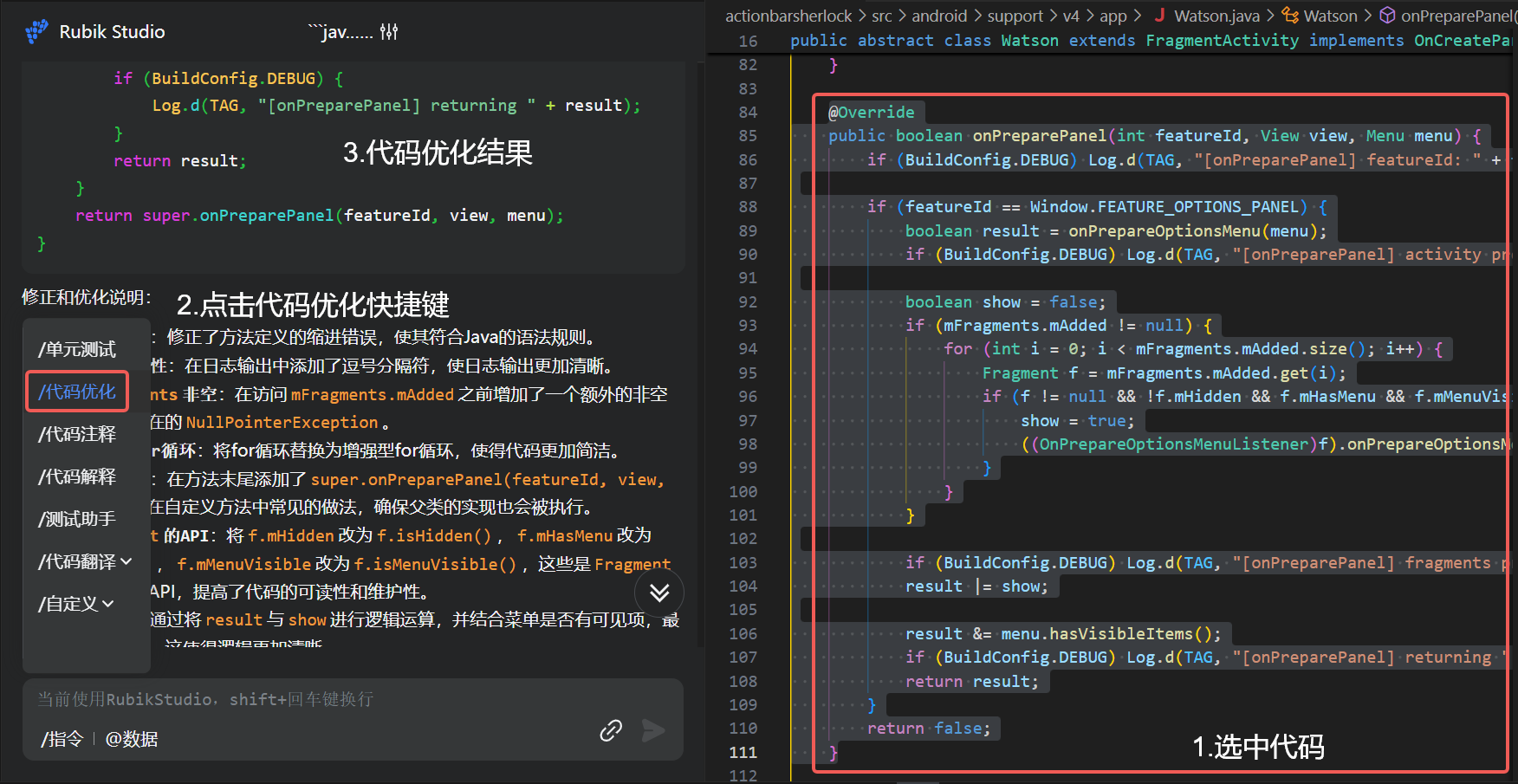Open the src breadcrumb segment
Viewport: 1518px width, 784px height.
pyautogui.click(x=882, y=16)
